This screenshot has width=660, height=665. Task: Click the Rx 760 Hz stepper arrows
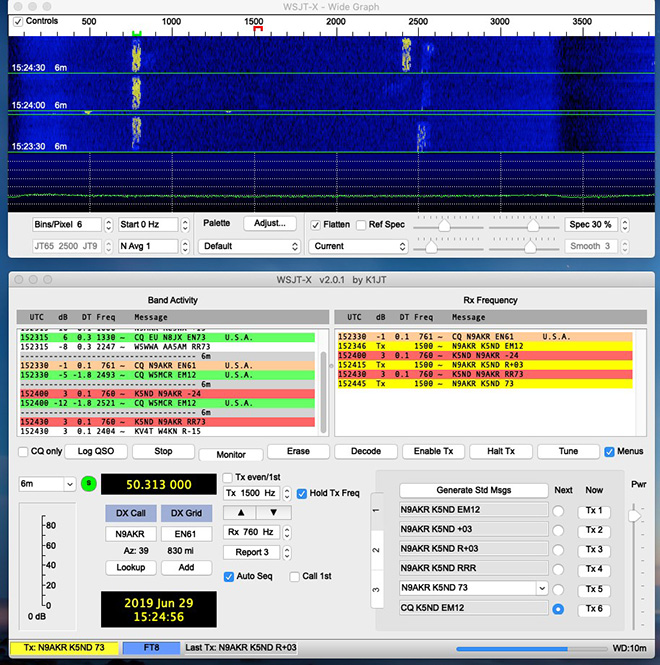pyautogui.click(x=287, y=532)
